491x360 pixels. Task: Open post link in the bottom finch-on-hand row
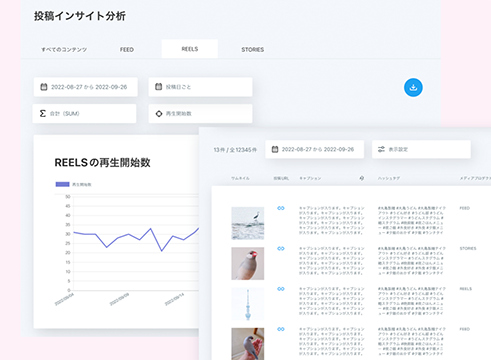(x=281, y=329)
